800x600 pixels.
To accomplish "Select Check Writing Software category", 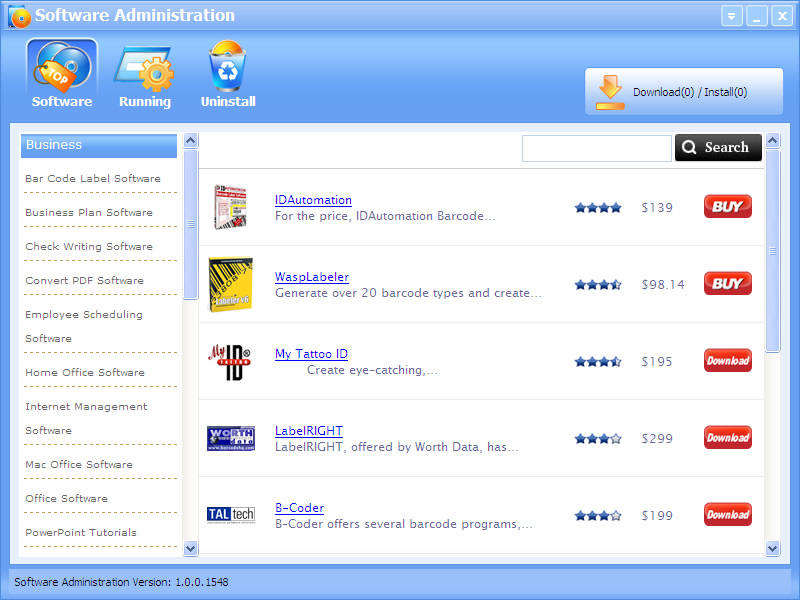I will pyautogui.click(x=89, y=246).
